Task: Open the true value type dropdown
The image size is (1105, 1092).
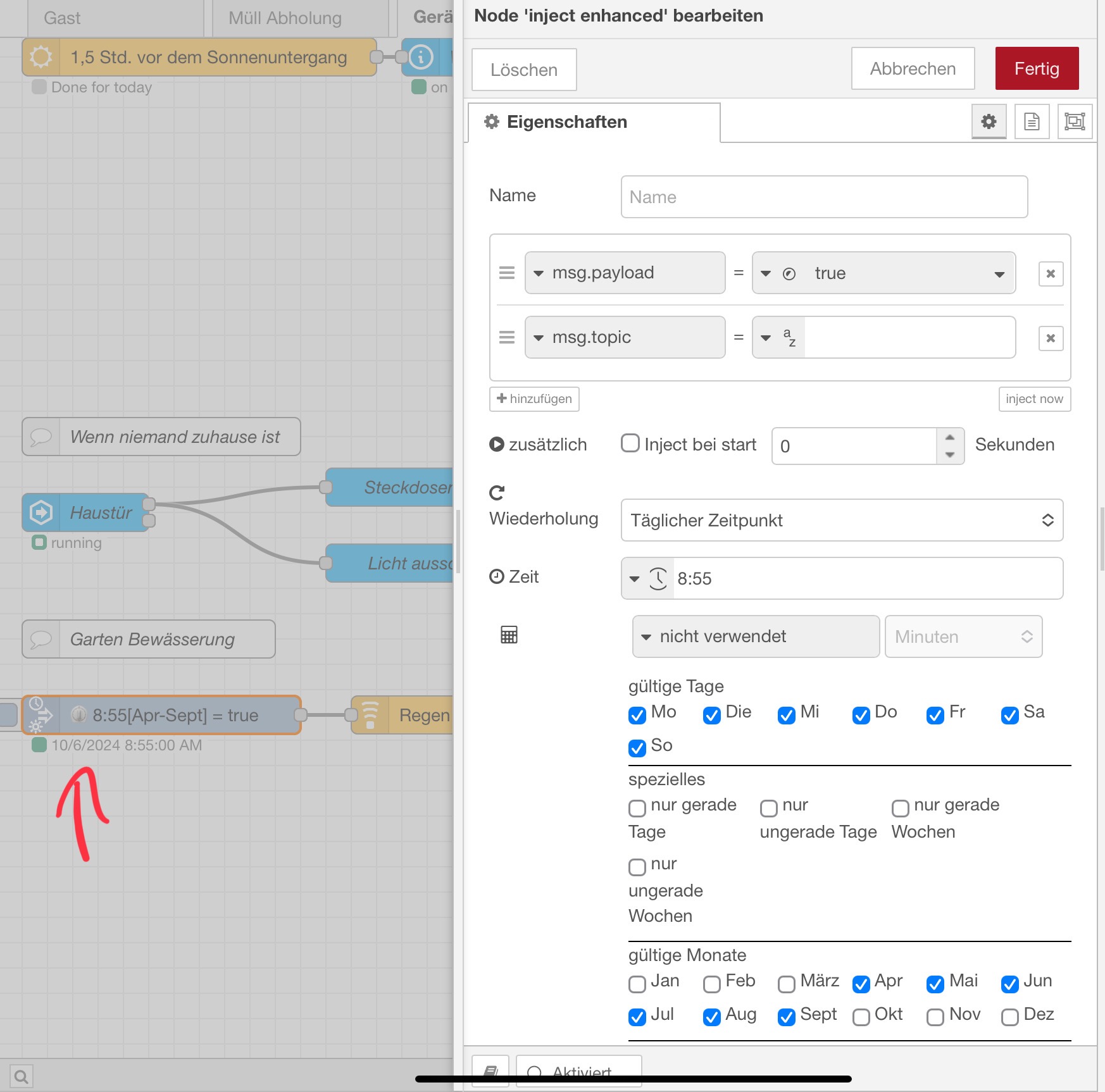Action: tap(778, 273)
